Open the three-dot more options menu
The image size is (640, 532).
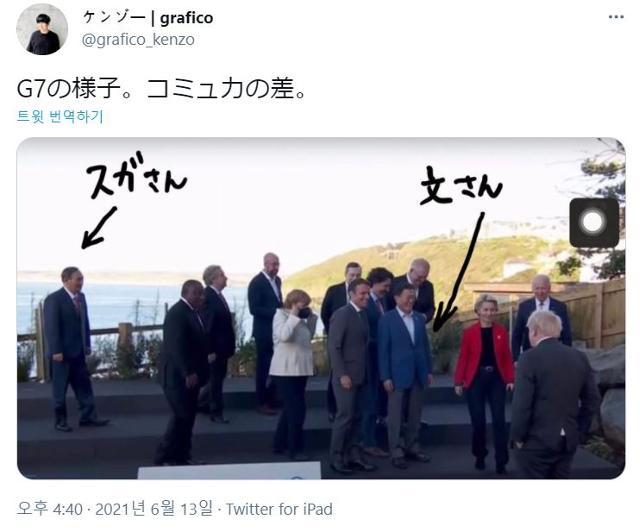616,17
